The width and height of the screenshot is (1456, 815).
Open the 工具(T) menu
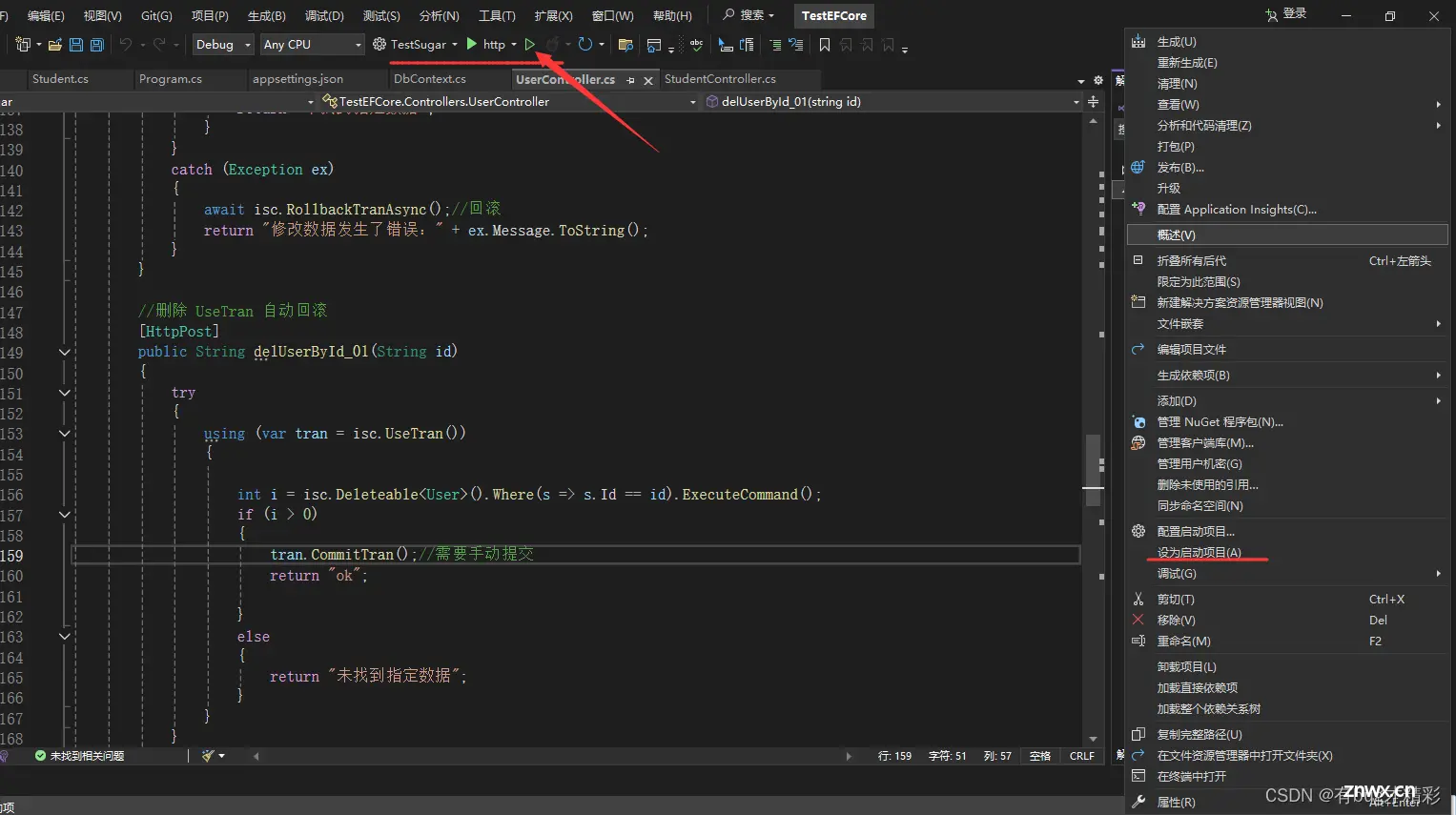(497, 15)
